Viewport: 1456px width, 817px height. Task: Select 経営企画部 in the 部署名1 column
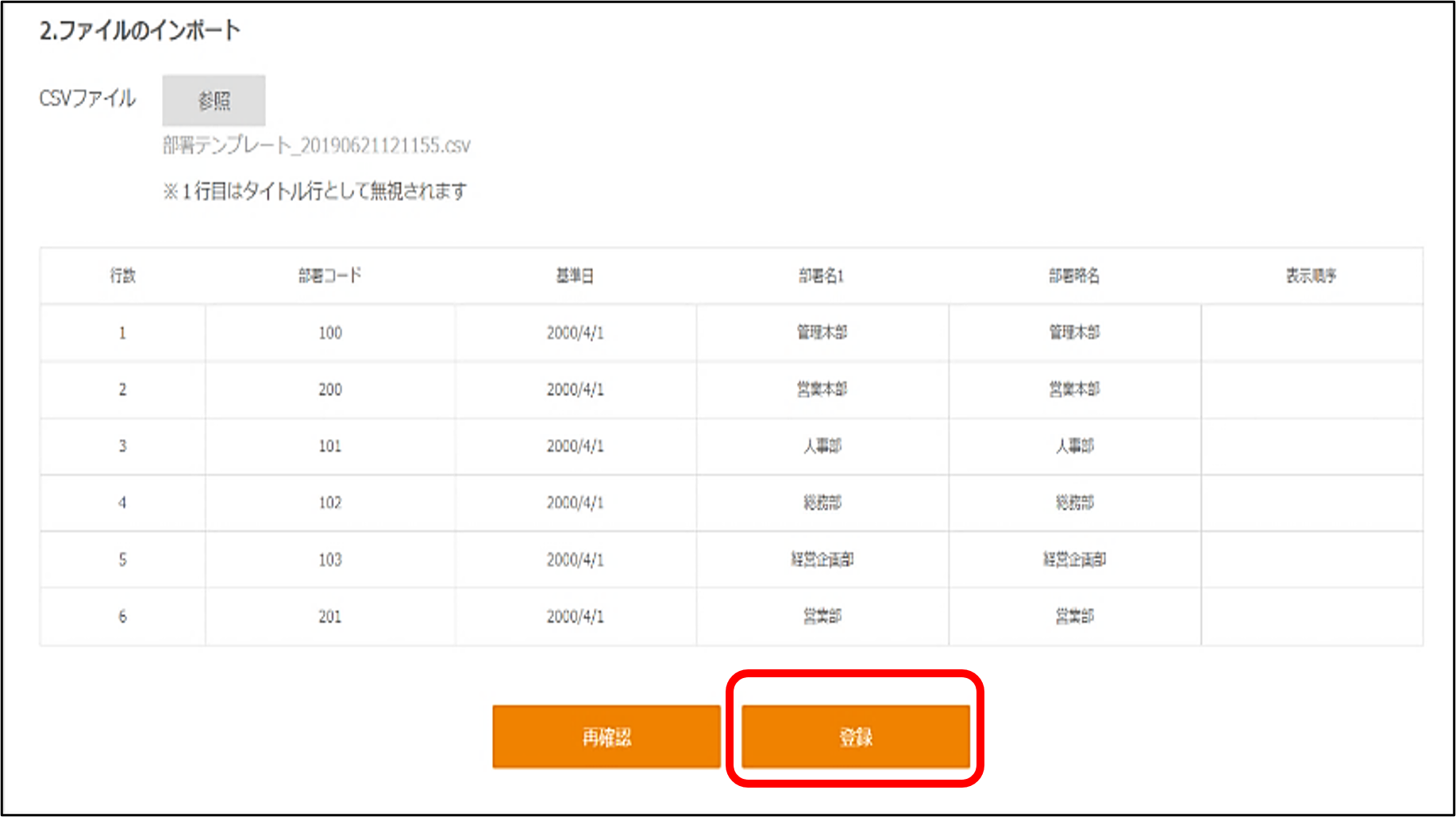click(x=822, y=560)
